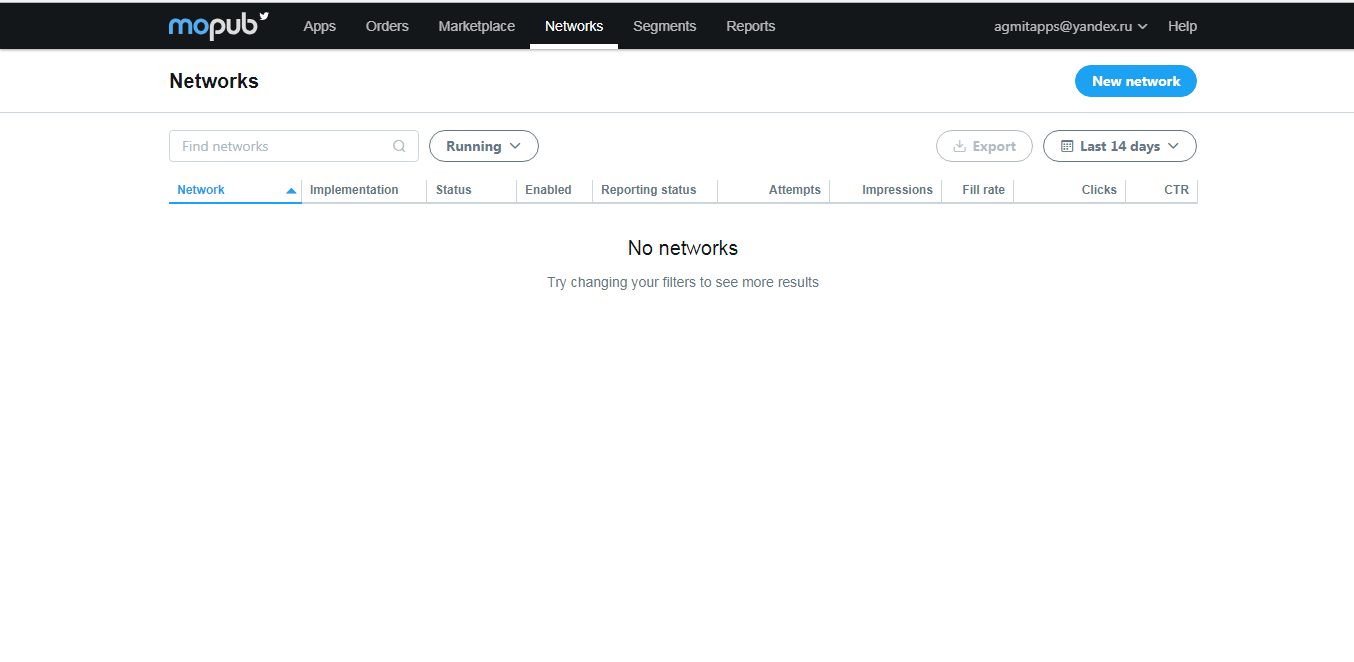Click the Export button
The height and width of the screenshot is (662, 1354).
coord(984,146)
